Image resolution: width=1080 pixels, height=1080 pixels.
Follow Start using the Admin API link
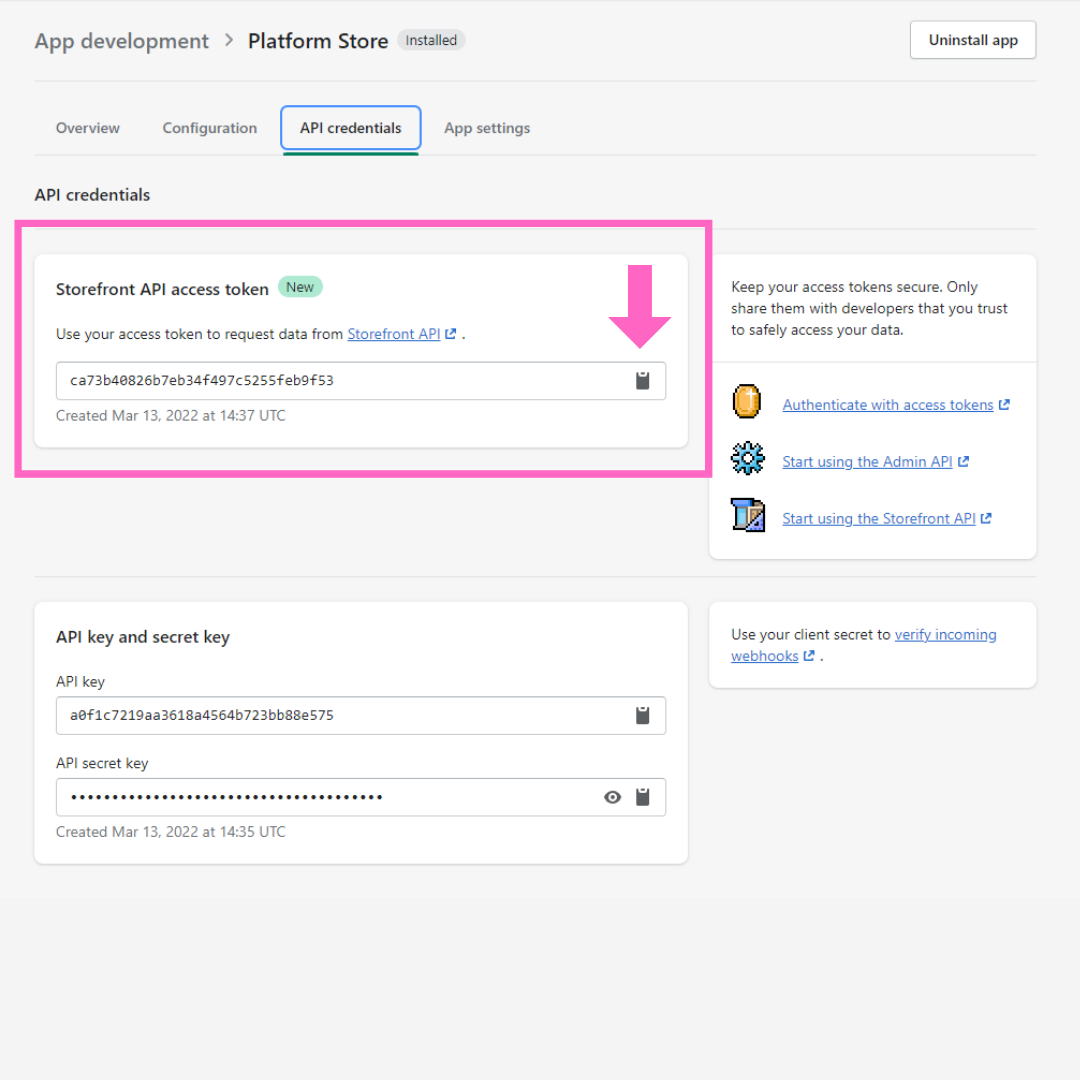[x=867, y=462]
